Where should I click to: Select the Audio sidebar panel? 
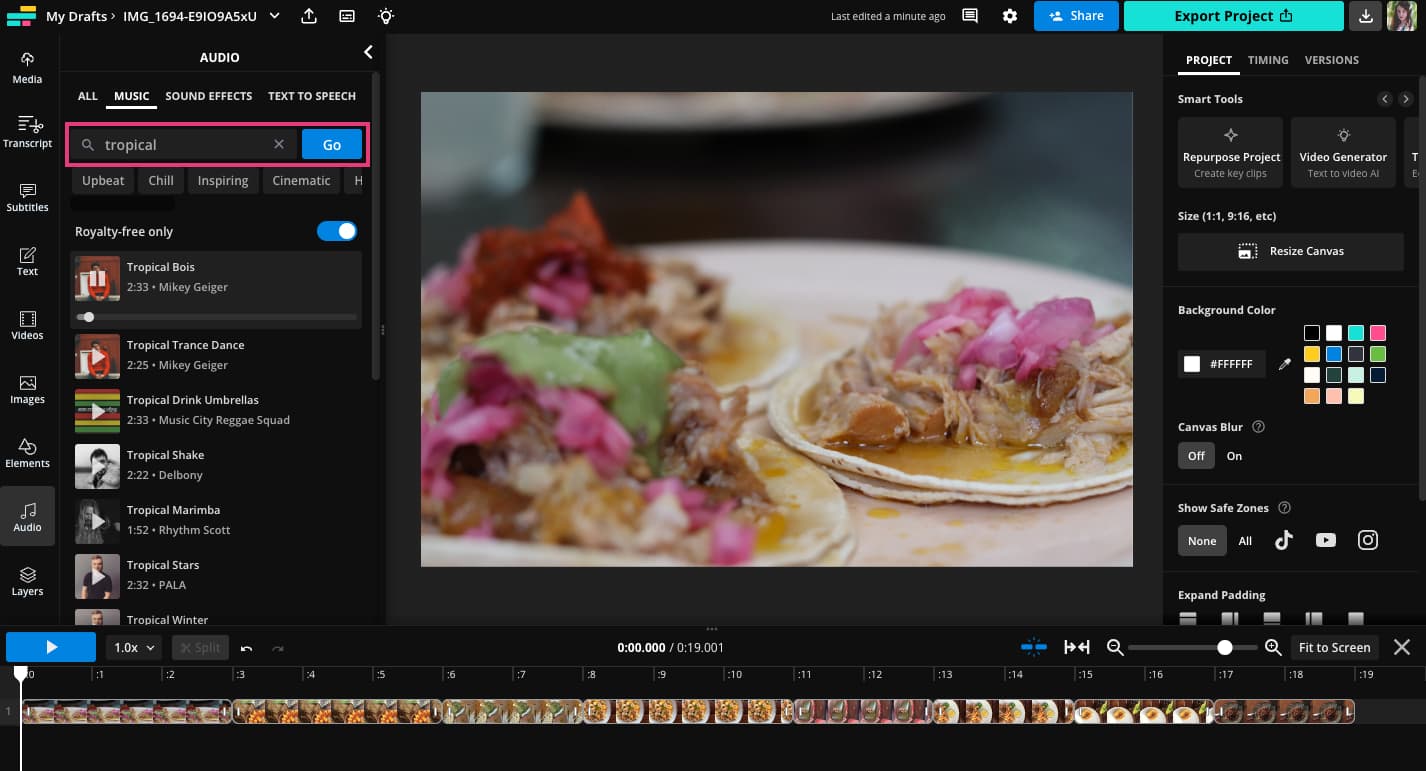point(27,516)
